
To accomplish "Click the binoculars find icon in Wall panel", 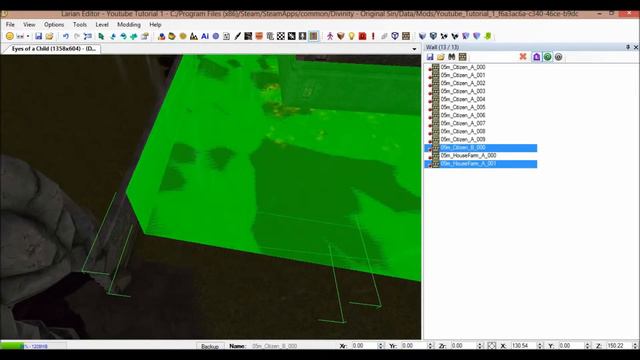I will 451,57.
